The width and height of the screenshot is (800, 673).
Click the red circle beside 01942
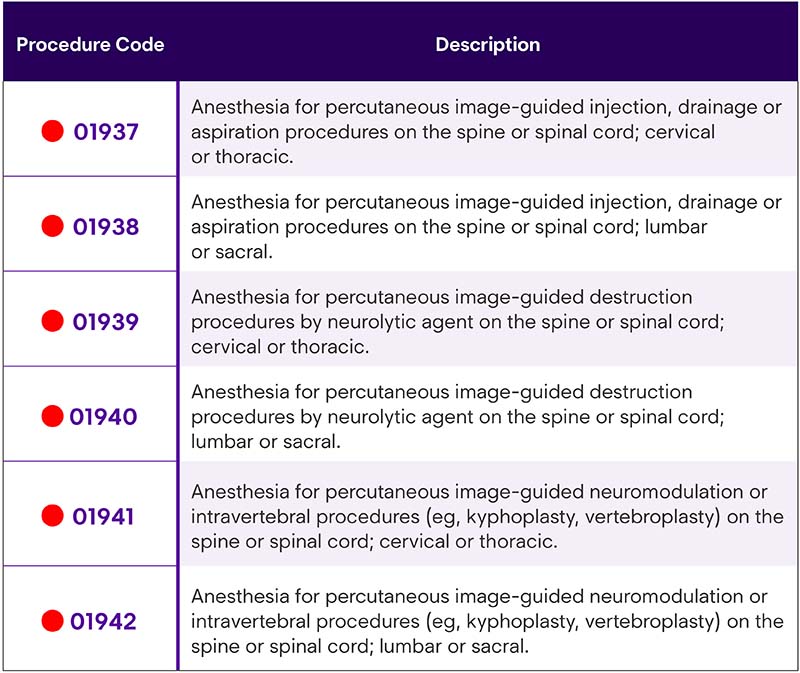[53, 620]
